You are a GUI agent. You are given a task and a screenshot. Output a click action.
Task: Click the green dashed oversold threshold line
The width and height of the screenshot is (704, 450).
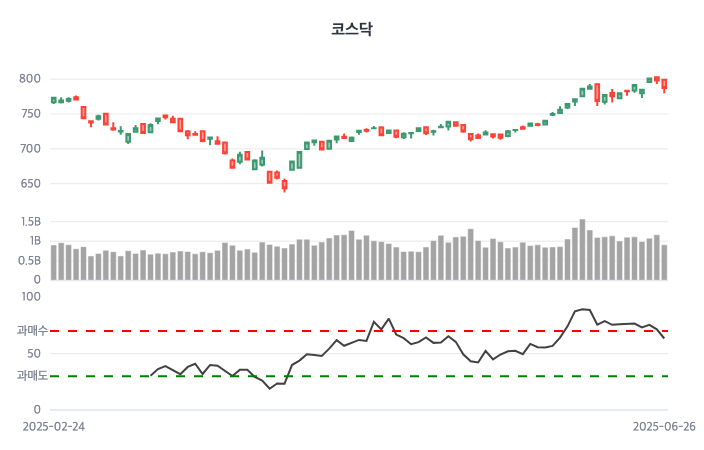[400, 376]
